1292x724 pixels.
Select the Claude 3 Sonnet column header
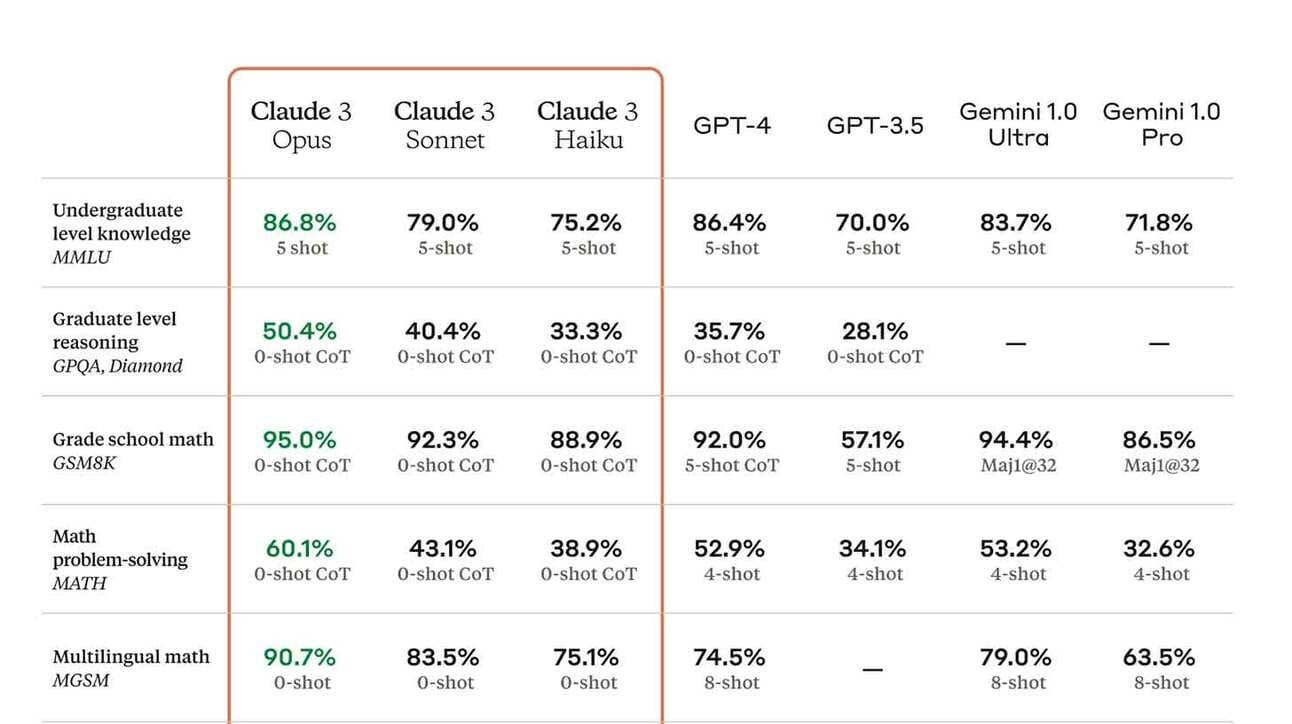coord(444,125)
